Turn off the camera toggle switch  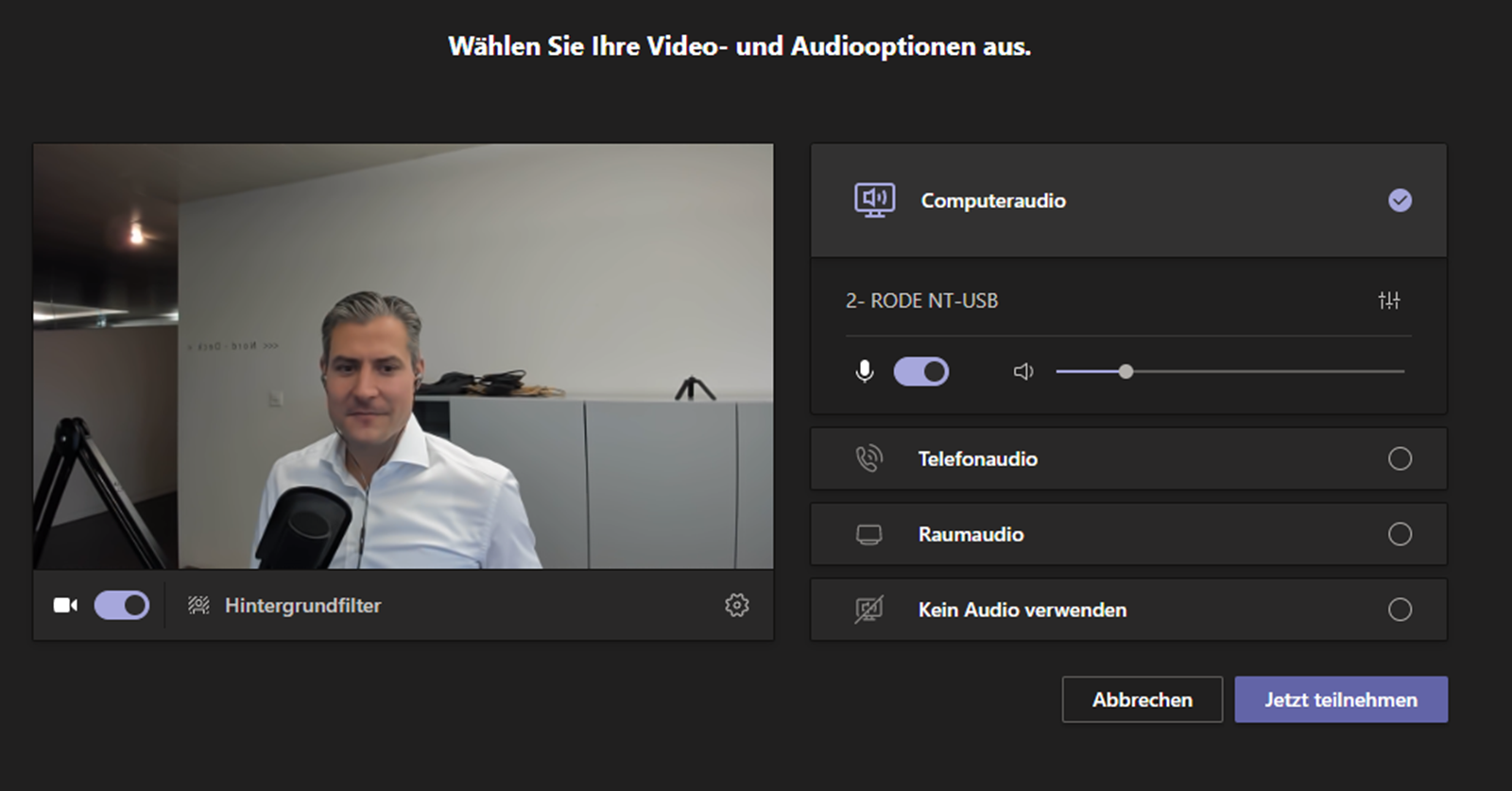122,605
